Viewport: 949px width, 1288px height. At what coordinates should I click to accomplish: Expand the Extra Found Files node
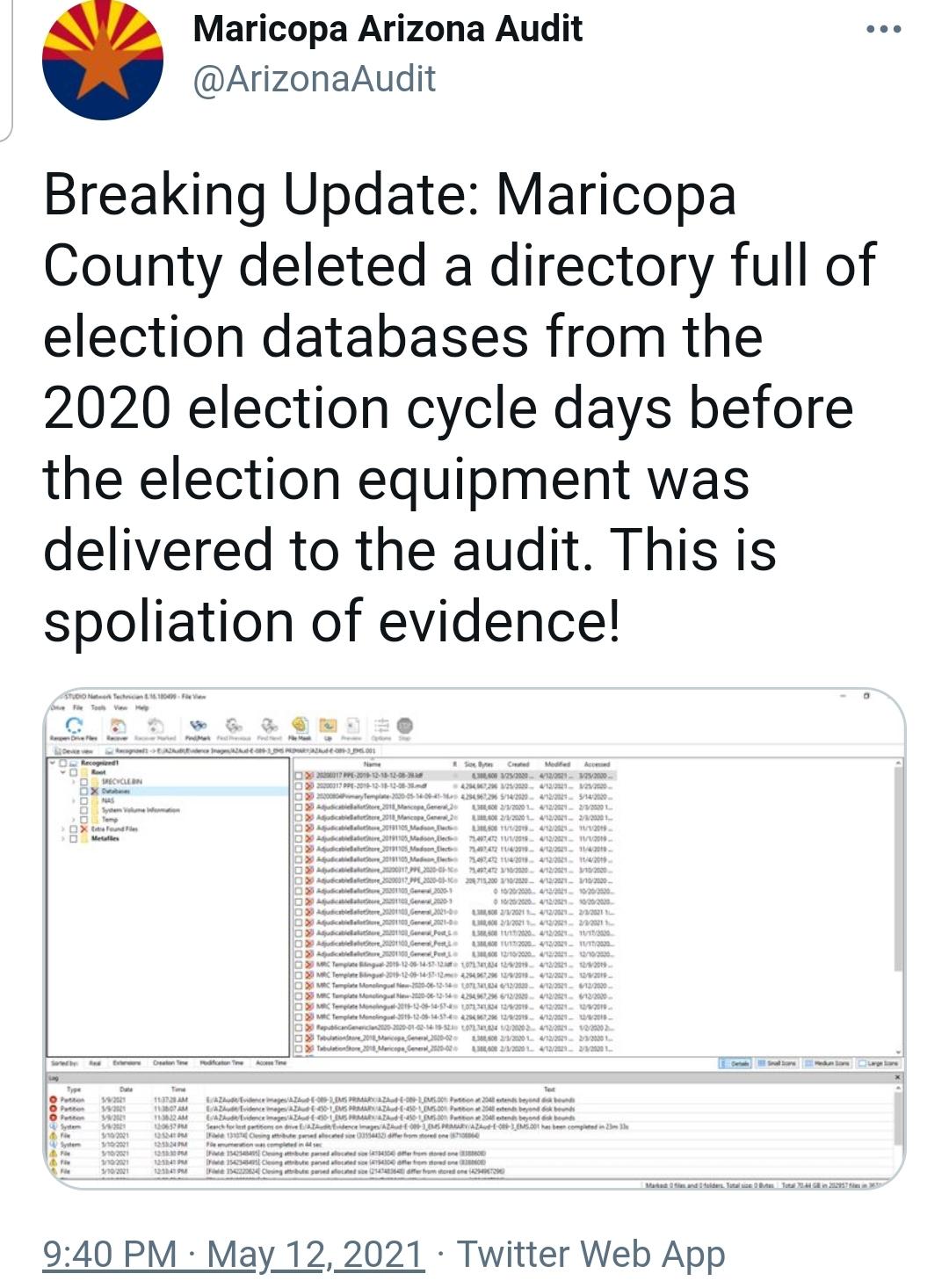[63, 829]
